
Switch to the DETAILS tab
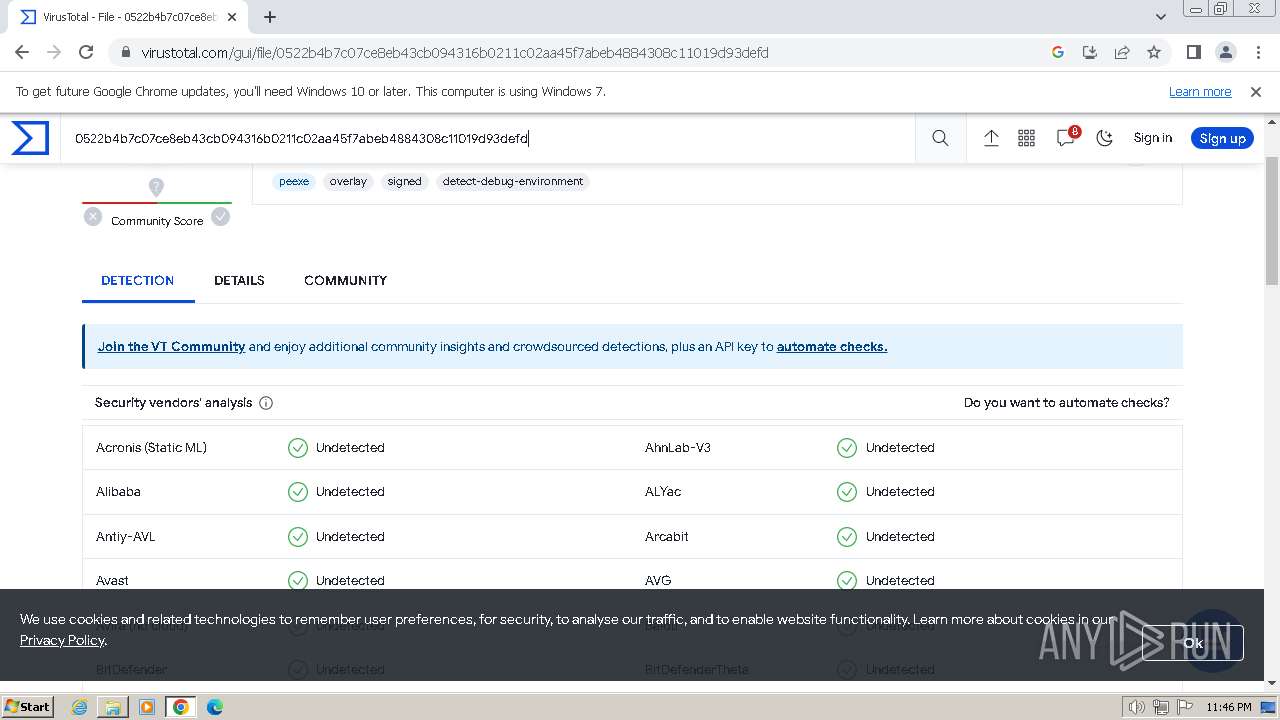[239, 280]
